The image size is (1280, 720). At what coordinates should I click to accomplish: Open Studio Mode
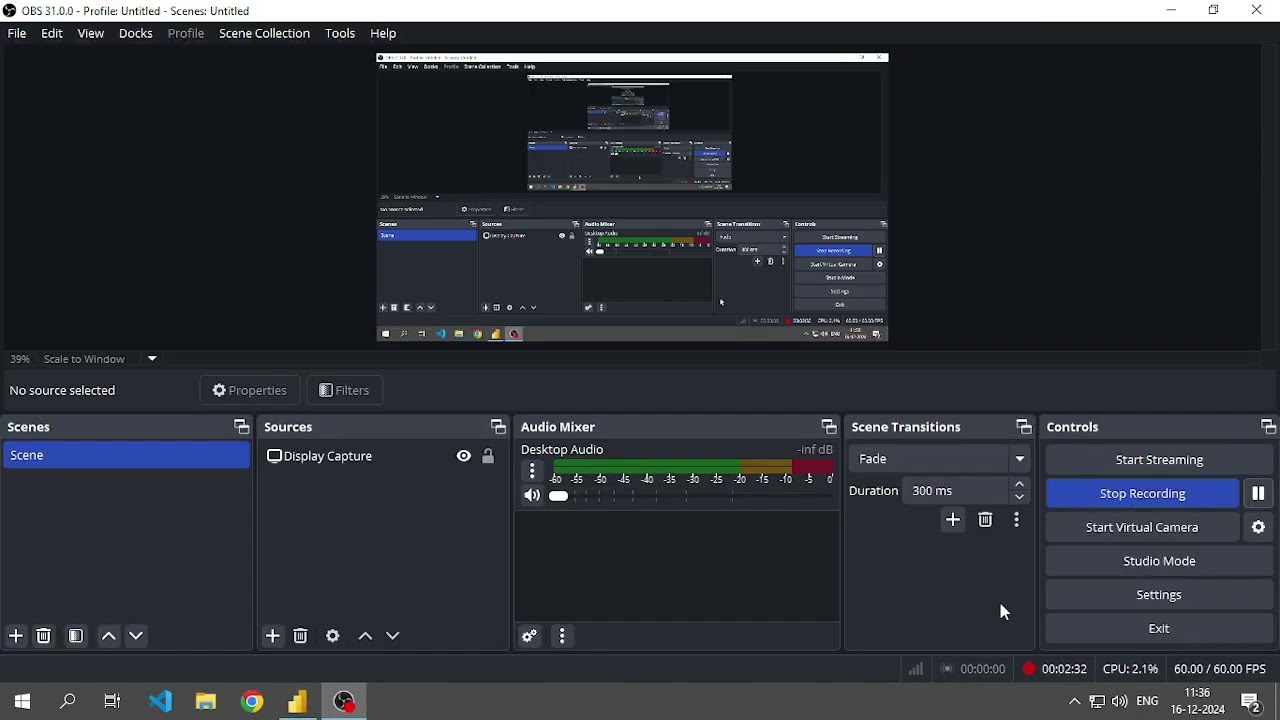(x=1159, y=561)
